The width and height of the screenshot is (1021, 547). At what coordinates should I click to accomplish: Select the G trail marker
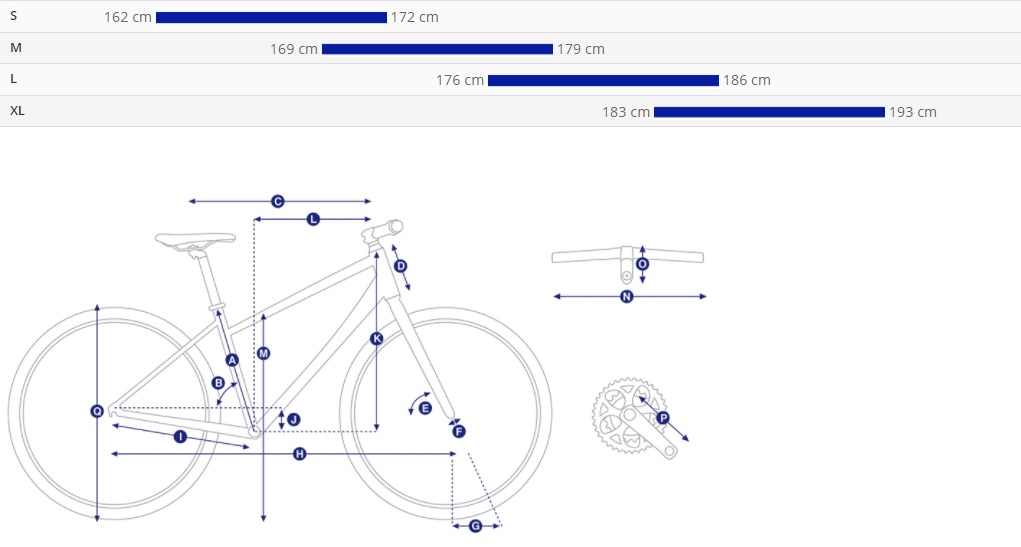(475, 526)
